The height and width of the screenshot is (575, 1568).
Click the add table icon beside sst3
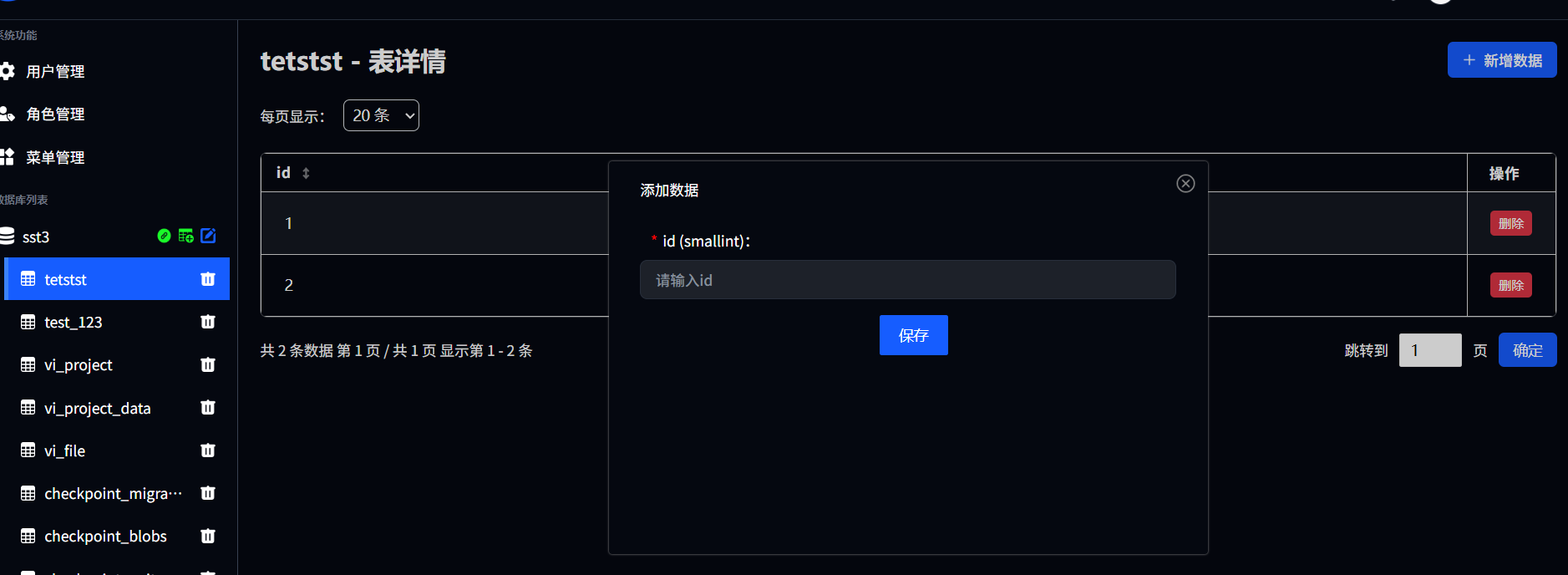click(x=185, y=237)
